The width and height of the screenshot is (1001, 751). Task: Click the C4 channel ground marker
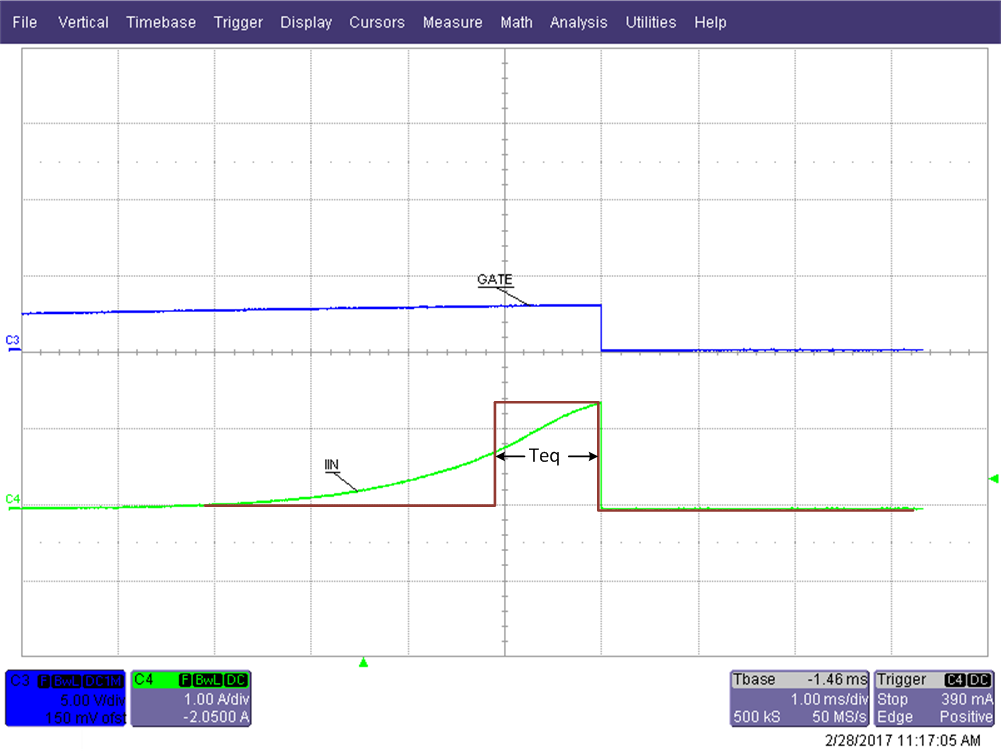coord(12,498)
